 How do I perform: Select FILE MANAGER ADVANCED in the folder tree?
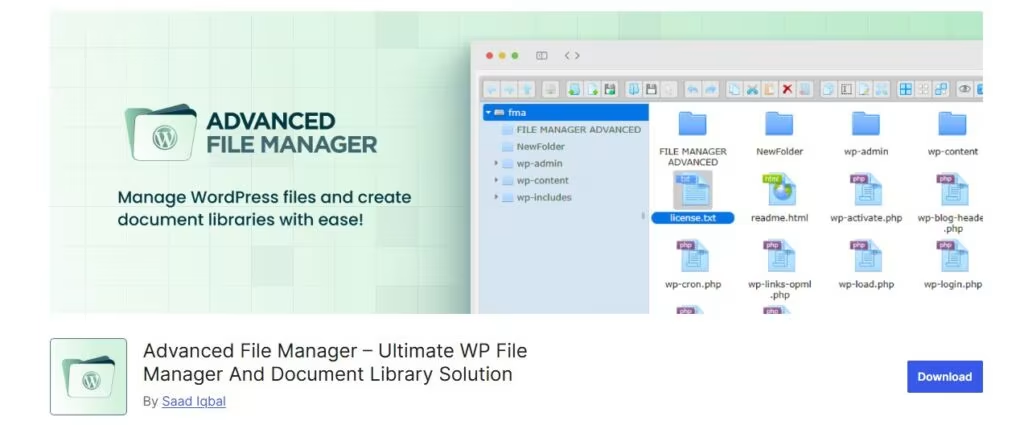coord(578,129)
